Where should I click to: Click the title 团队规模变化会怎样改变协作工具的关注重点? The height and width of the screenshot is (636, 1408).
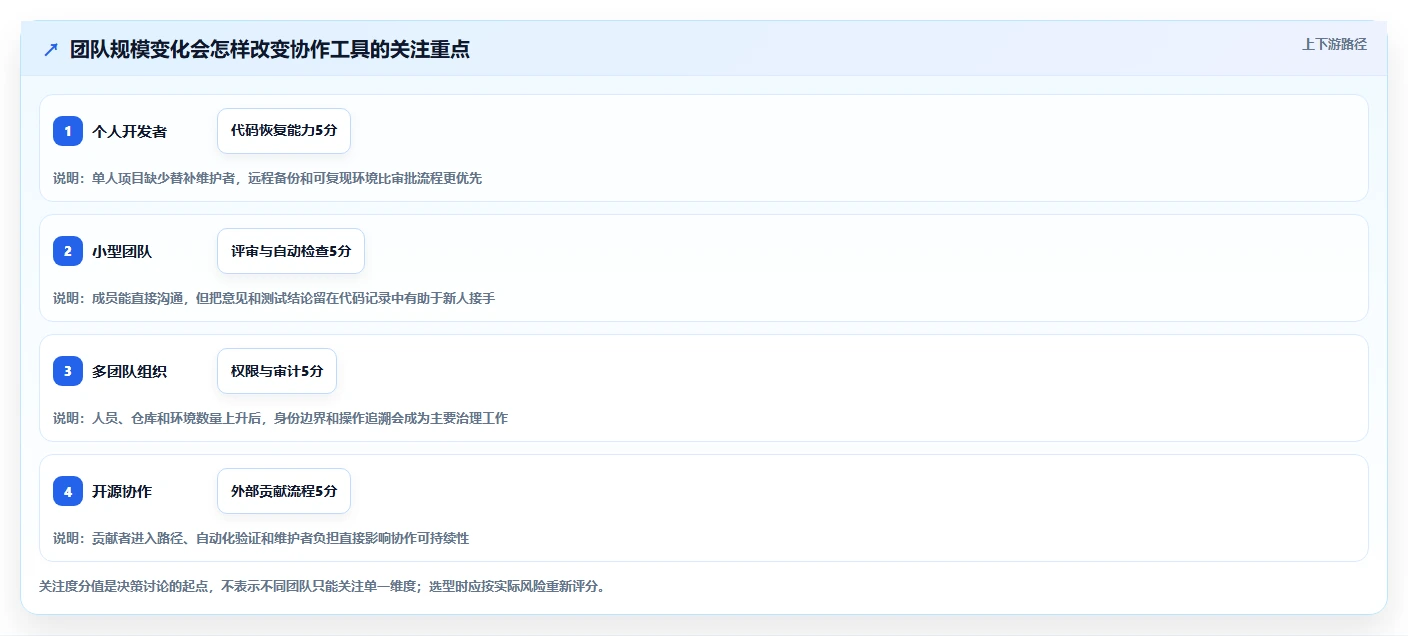[x=270, y=49]
